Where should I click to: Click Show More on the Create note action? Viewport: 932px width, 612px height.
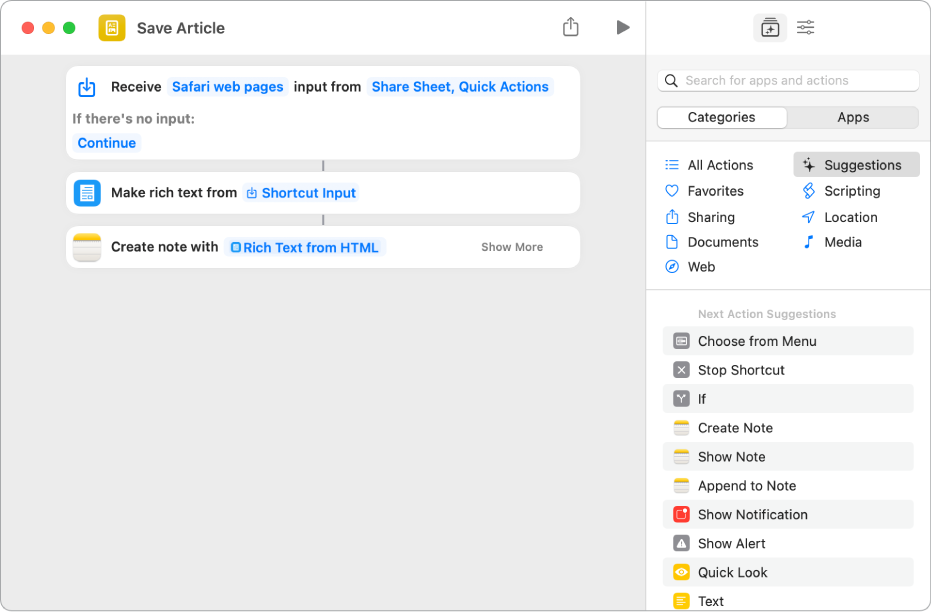[x=511, y=246]
